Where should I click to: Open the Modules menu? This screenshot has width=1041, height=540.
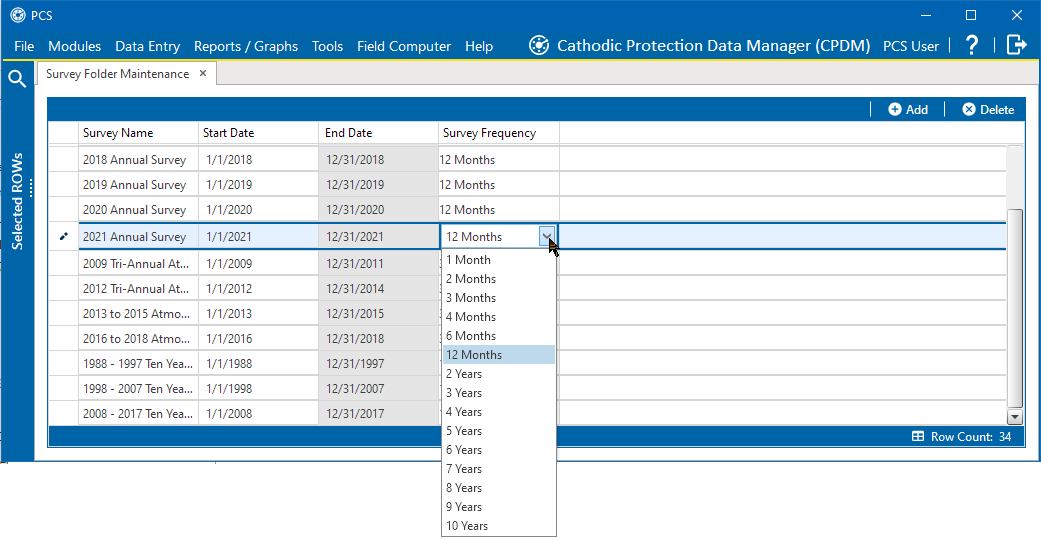74,46
